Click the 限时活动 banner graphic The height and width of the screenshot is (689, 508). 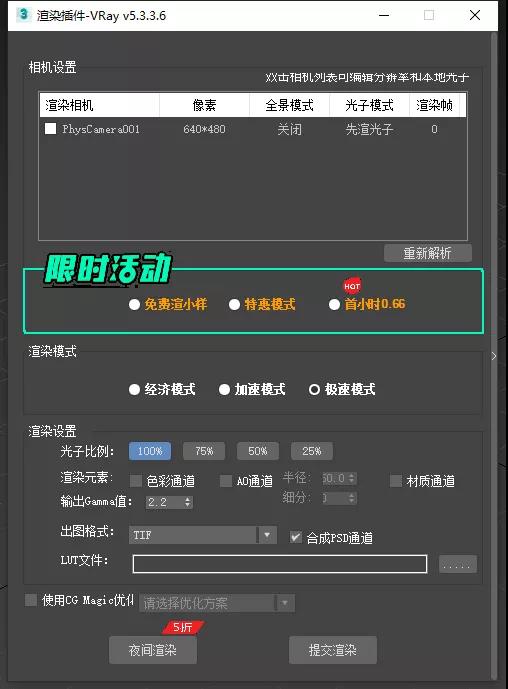[x=107, y=269]
